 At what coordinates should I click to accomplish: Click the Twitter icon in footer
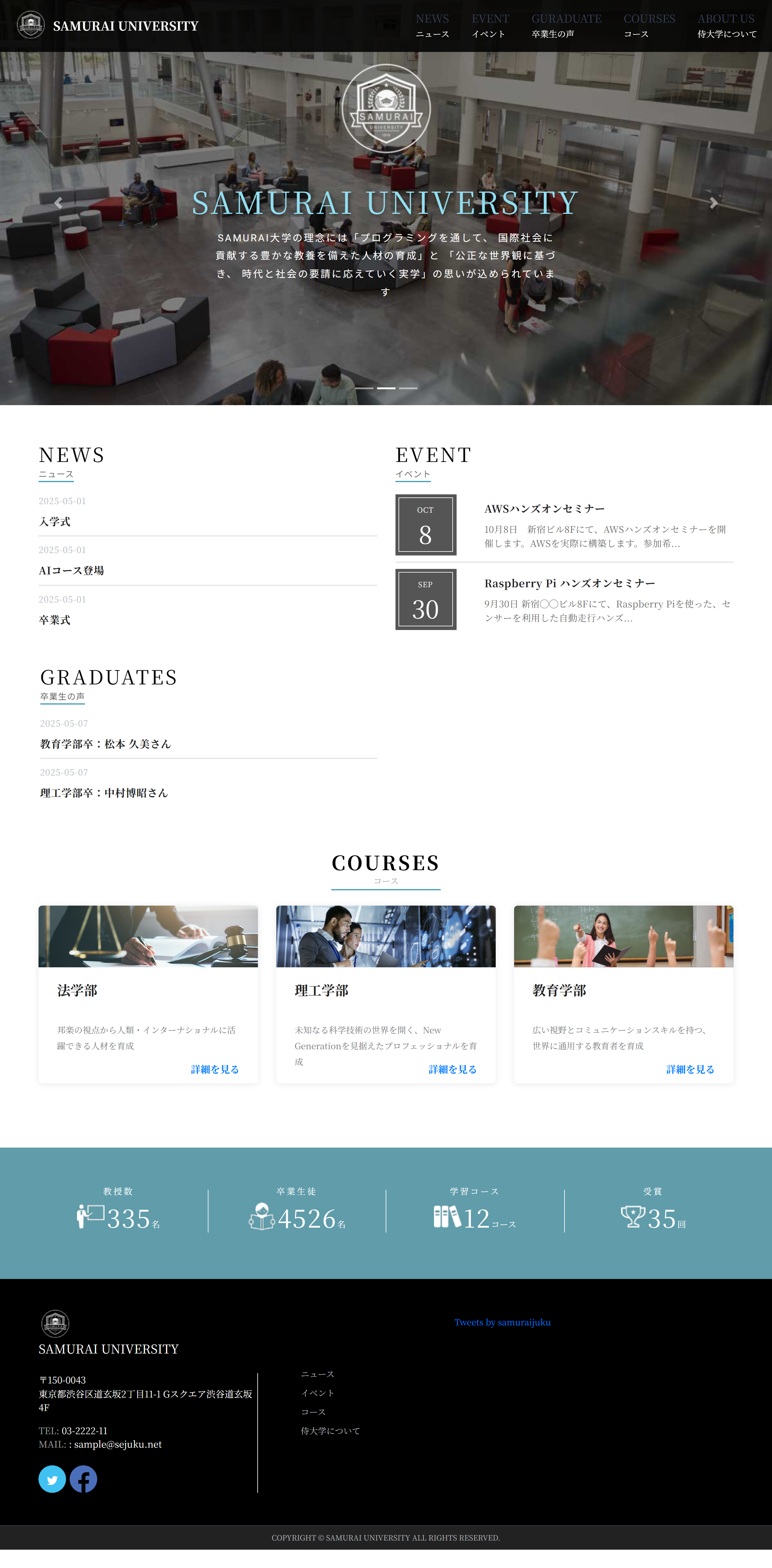click(52, 1478)
